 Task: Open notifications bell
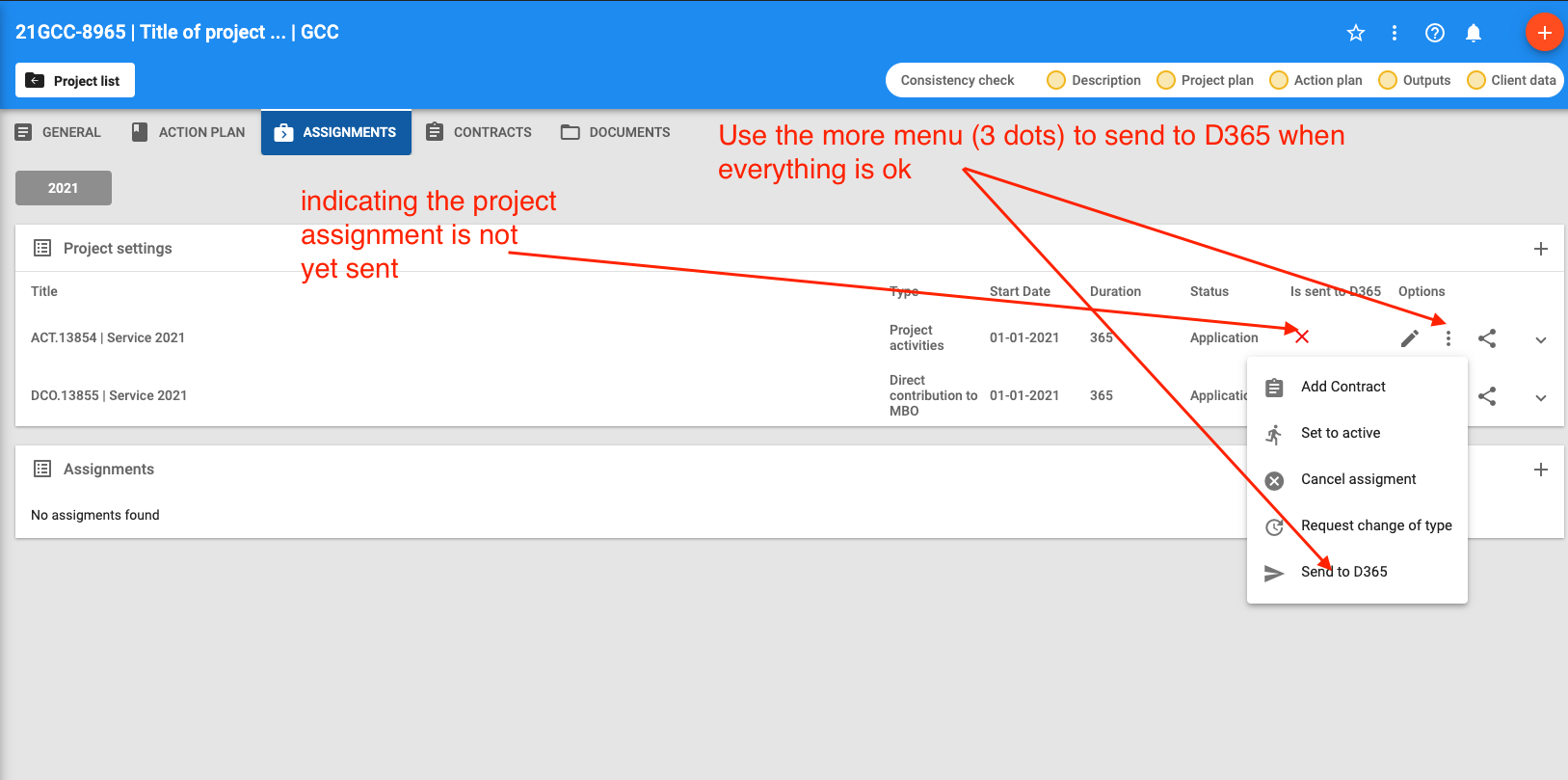[1474, 33]
